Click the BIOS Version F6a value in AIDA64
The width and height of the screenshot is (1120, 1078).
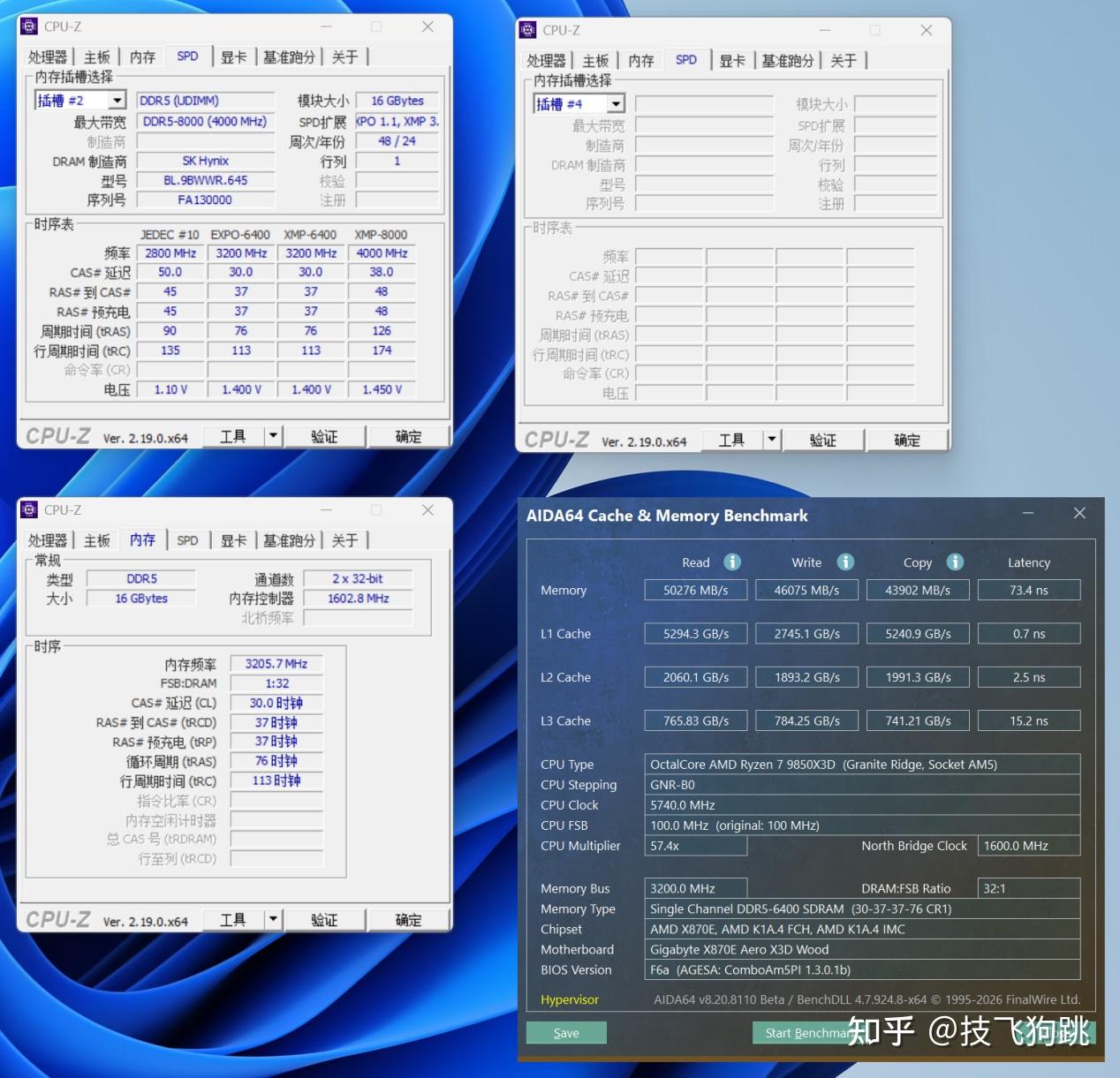coord(862,970)
